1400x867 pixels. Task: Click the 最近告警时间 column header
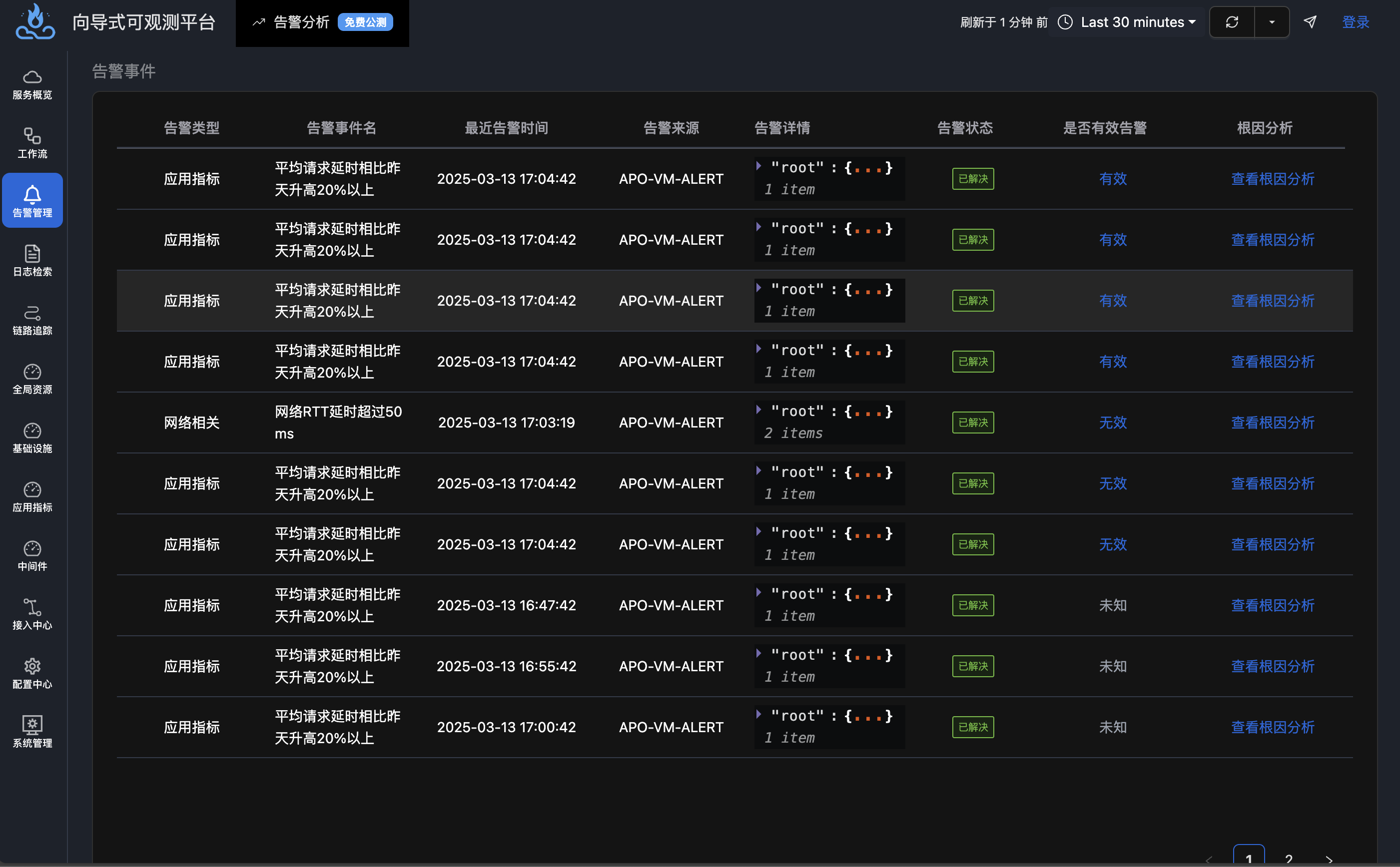507,128
